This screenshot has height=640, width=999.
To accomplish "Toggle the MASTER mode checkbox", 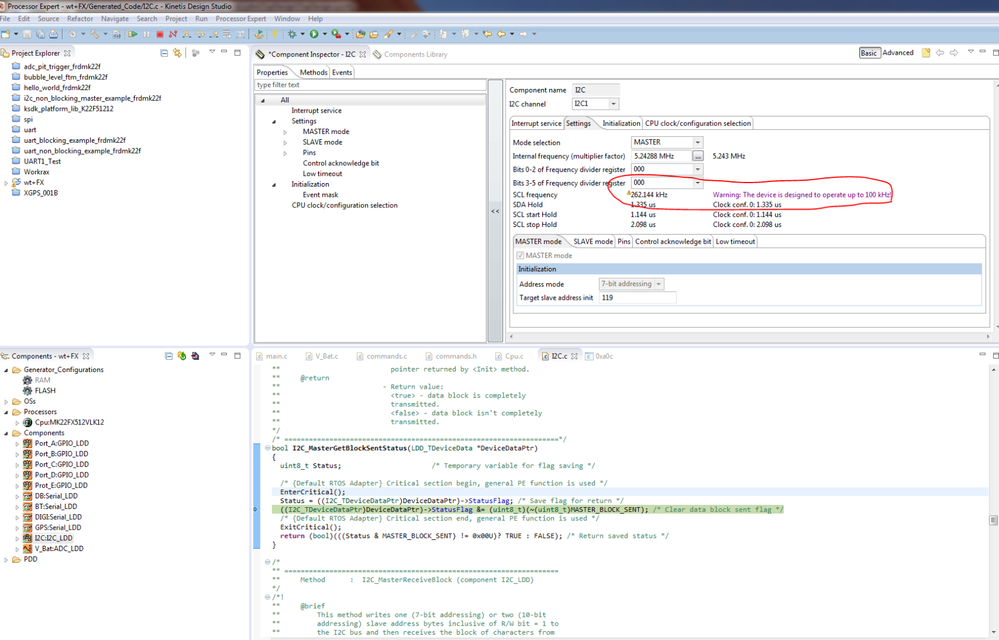I will click(520, 256).
